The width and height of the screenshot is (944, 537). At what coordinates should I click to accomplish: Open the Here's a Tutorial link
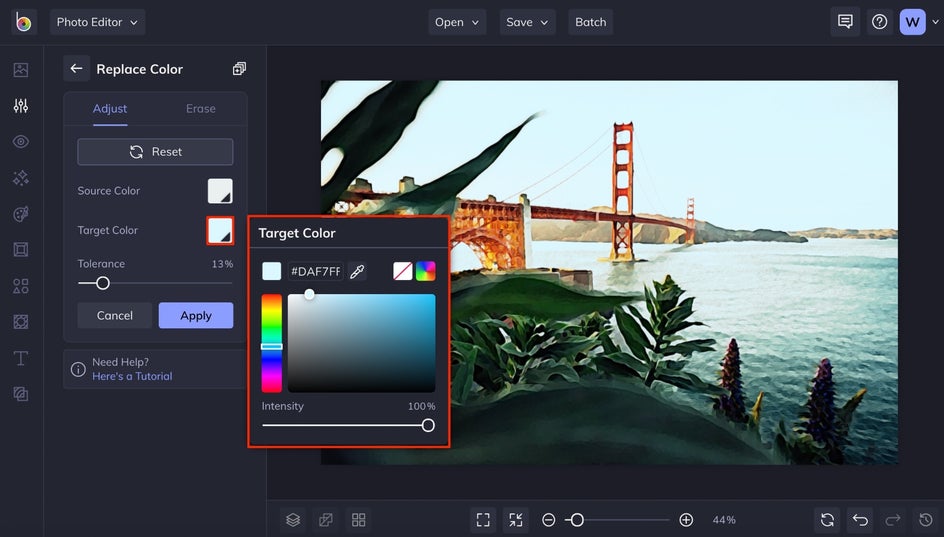(132, 376)
